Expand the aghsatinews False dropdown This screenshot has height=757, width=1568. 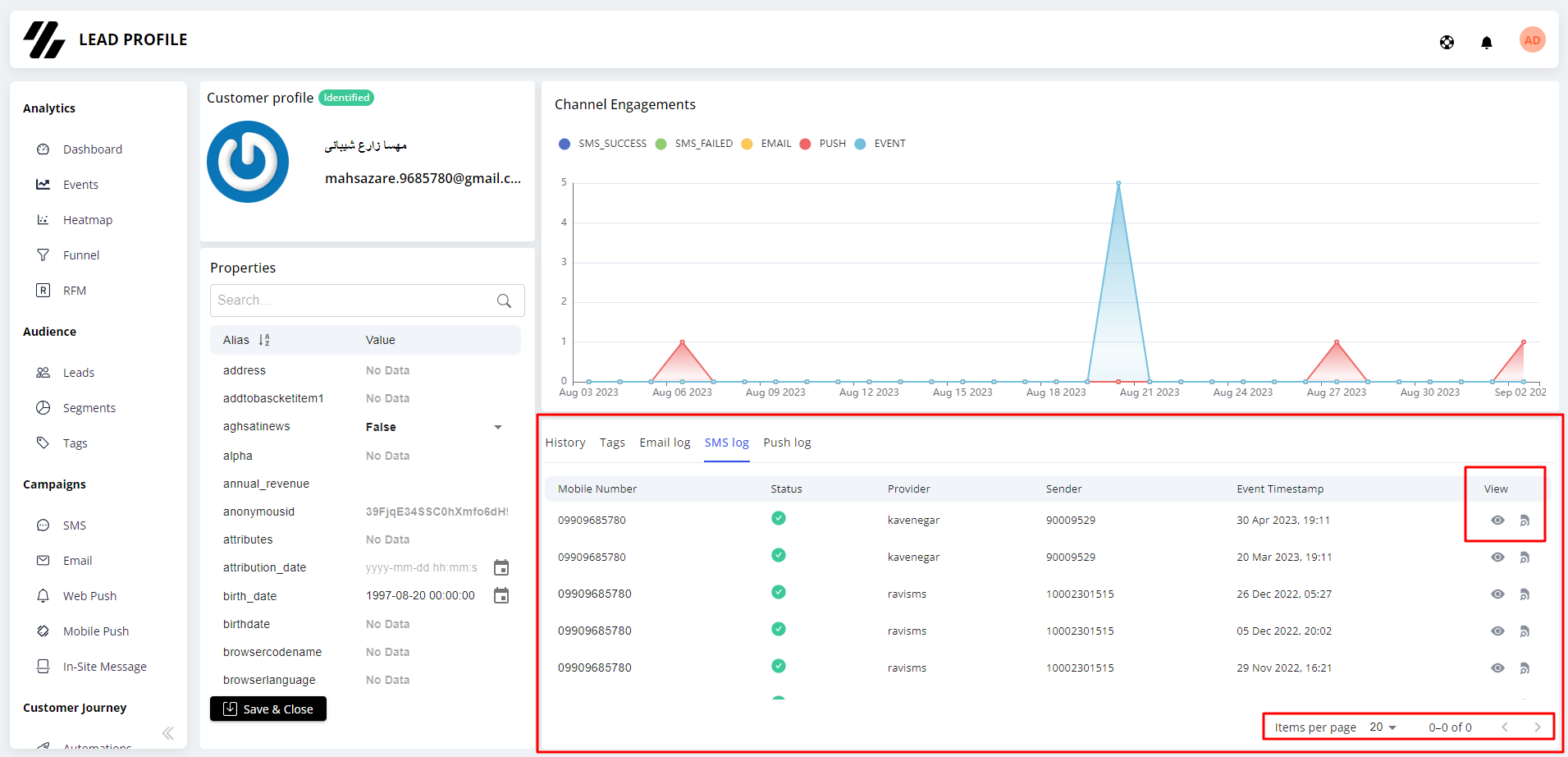click(x=497, y=427)
